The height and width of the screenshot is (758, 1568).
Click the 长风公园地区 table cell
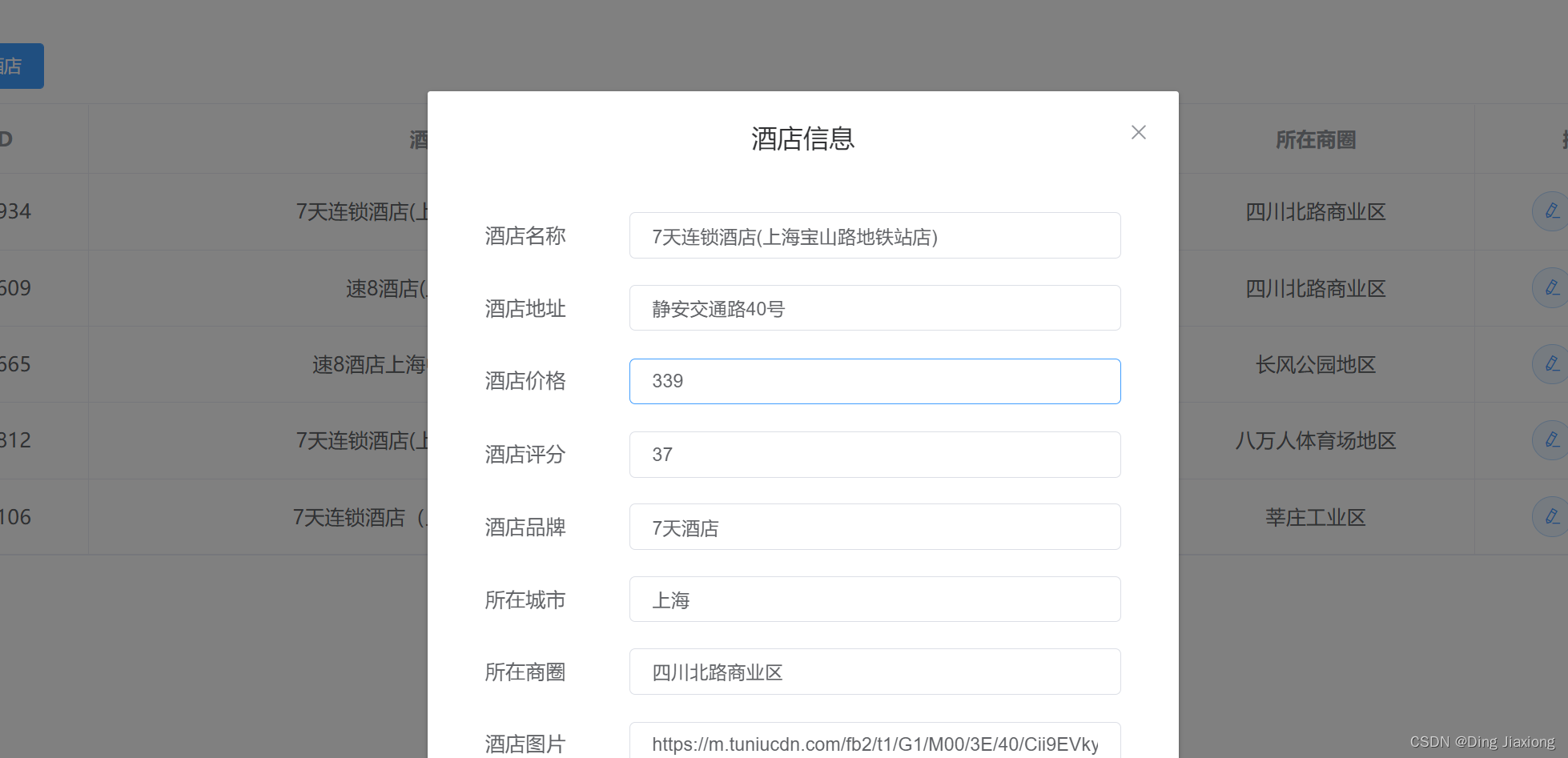coord(1315,365)
